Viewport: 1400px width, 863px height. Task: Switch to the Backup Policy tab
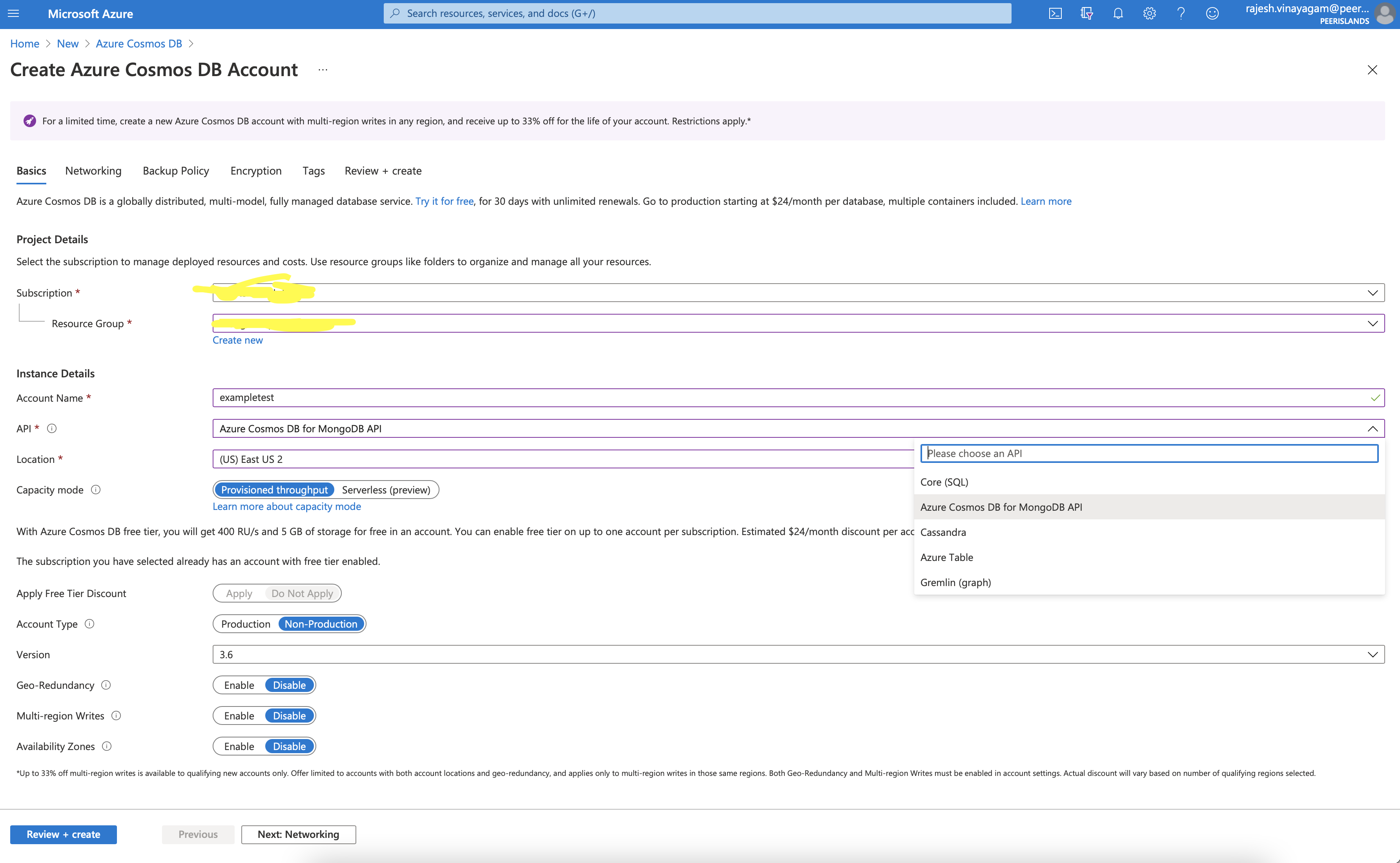176,171
